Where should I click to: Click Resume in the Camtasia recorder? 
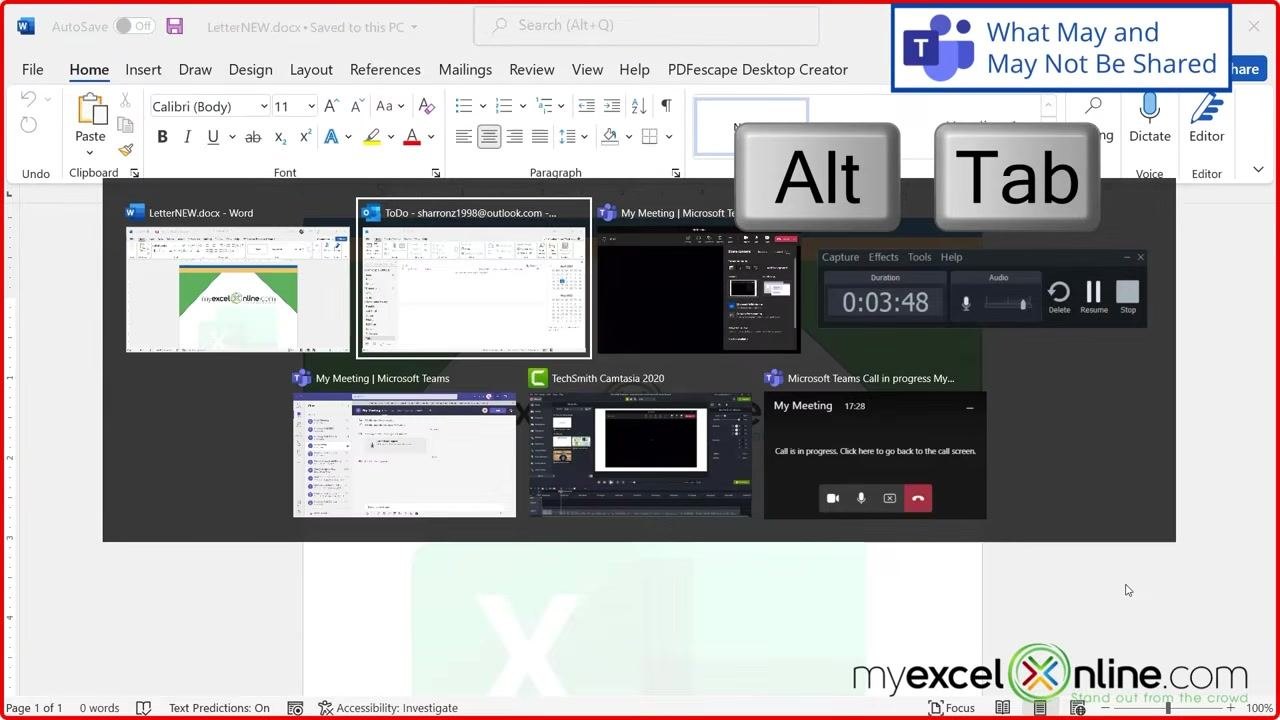coord(1094,297)
